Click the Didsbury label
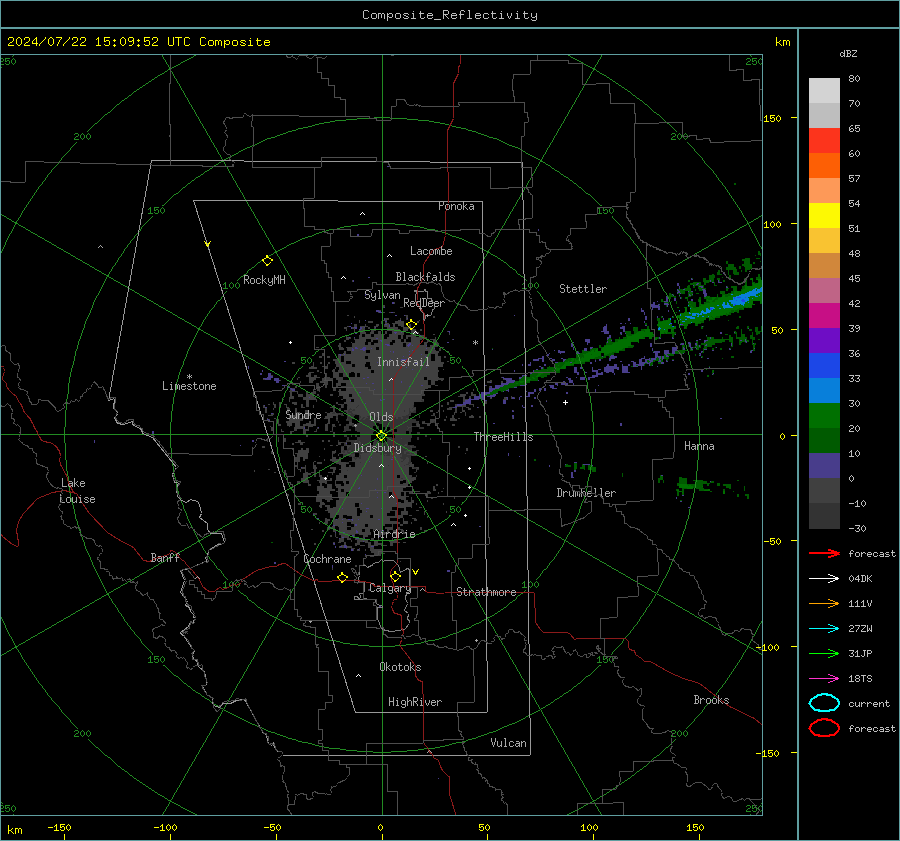This screenshot has height=841, width=900. click(378, 448)
